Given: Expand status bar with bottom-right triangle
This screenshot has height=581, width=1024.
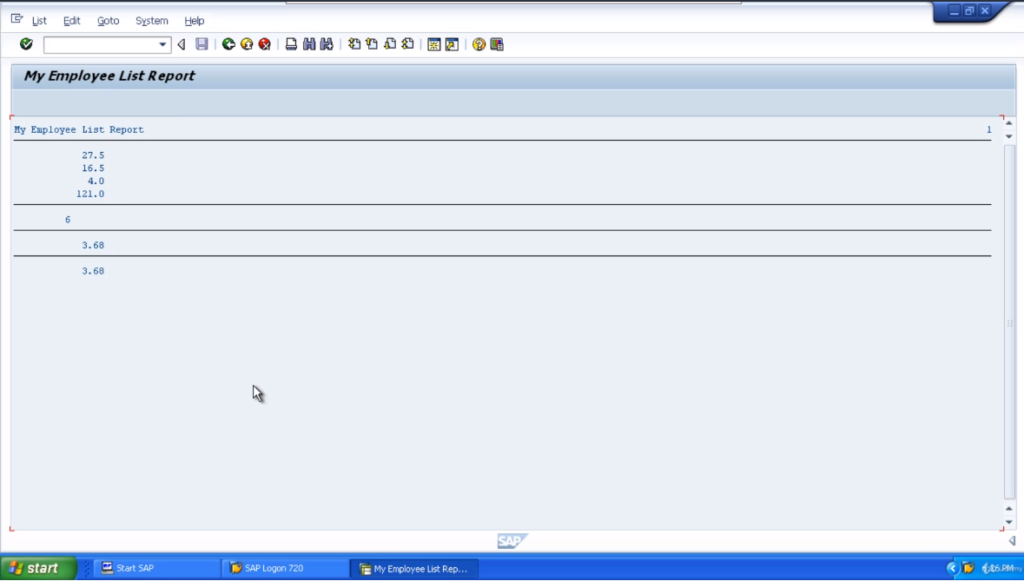Looking at the screenshot, I should click(1012, 541).
